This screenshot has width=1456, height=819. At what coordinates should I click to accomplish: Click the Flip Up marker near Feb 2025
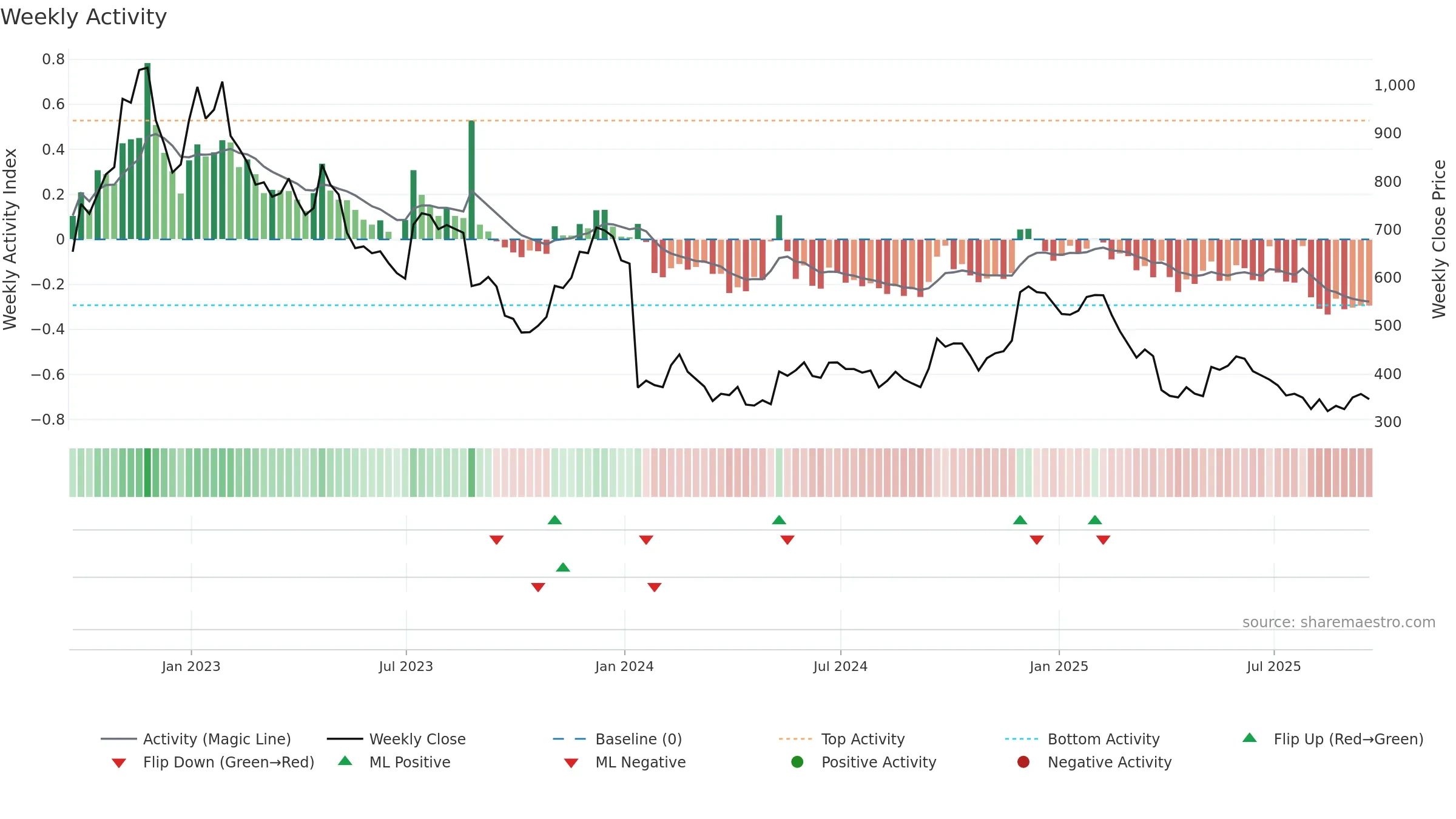(x=1095, y=520)
